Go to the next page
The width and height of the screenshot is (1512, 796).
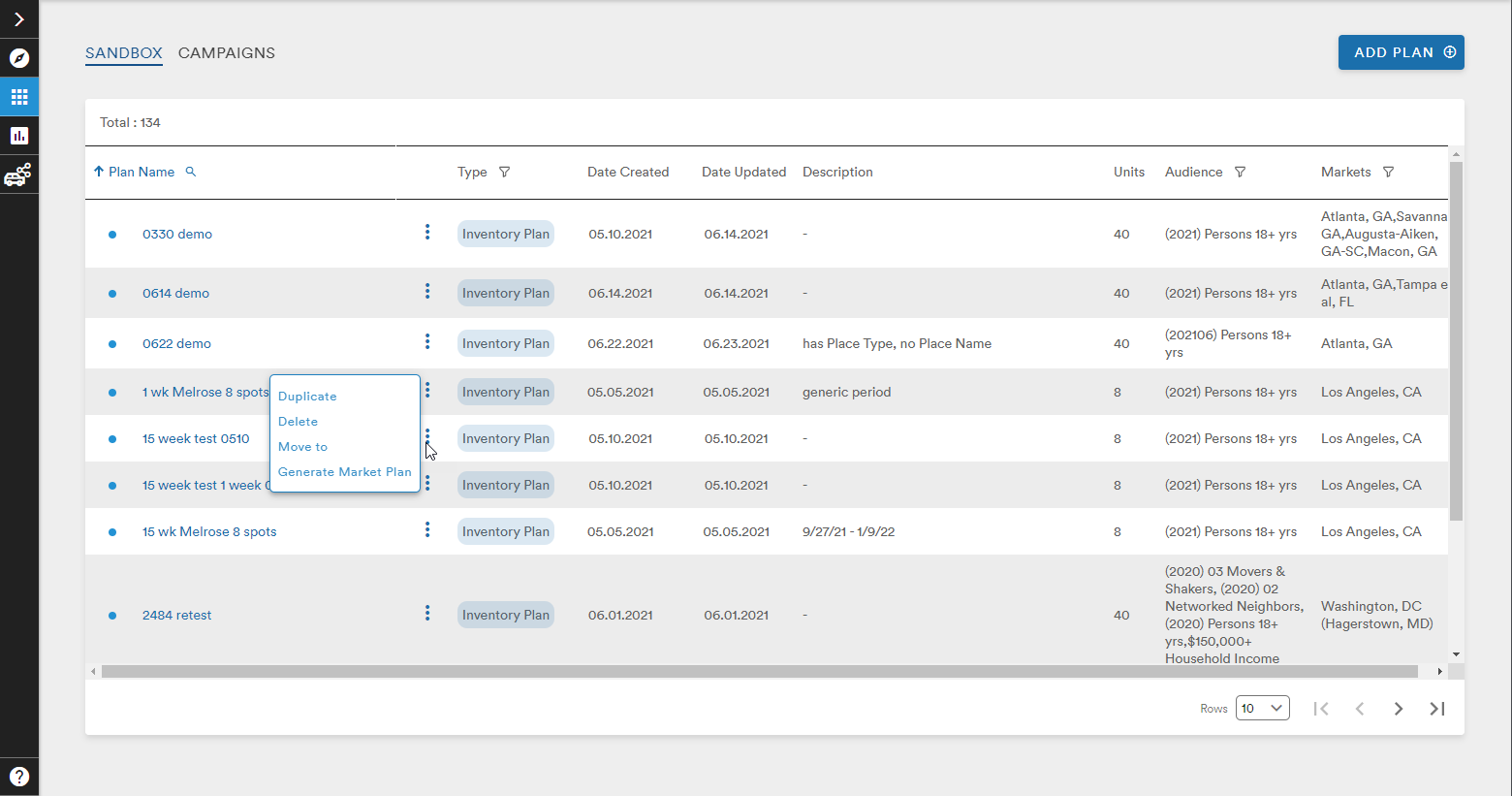click(x=1399, y=709)
